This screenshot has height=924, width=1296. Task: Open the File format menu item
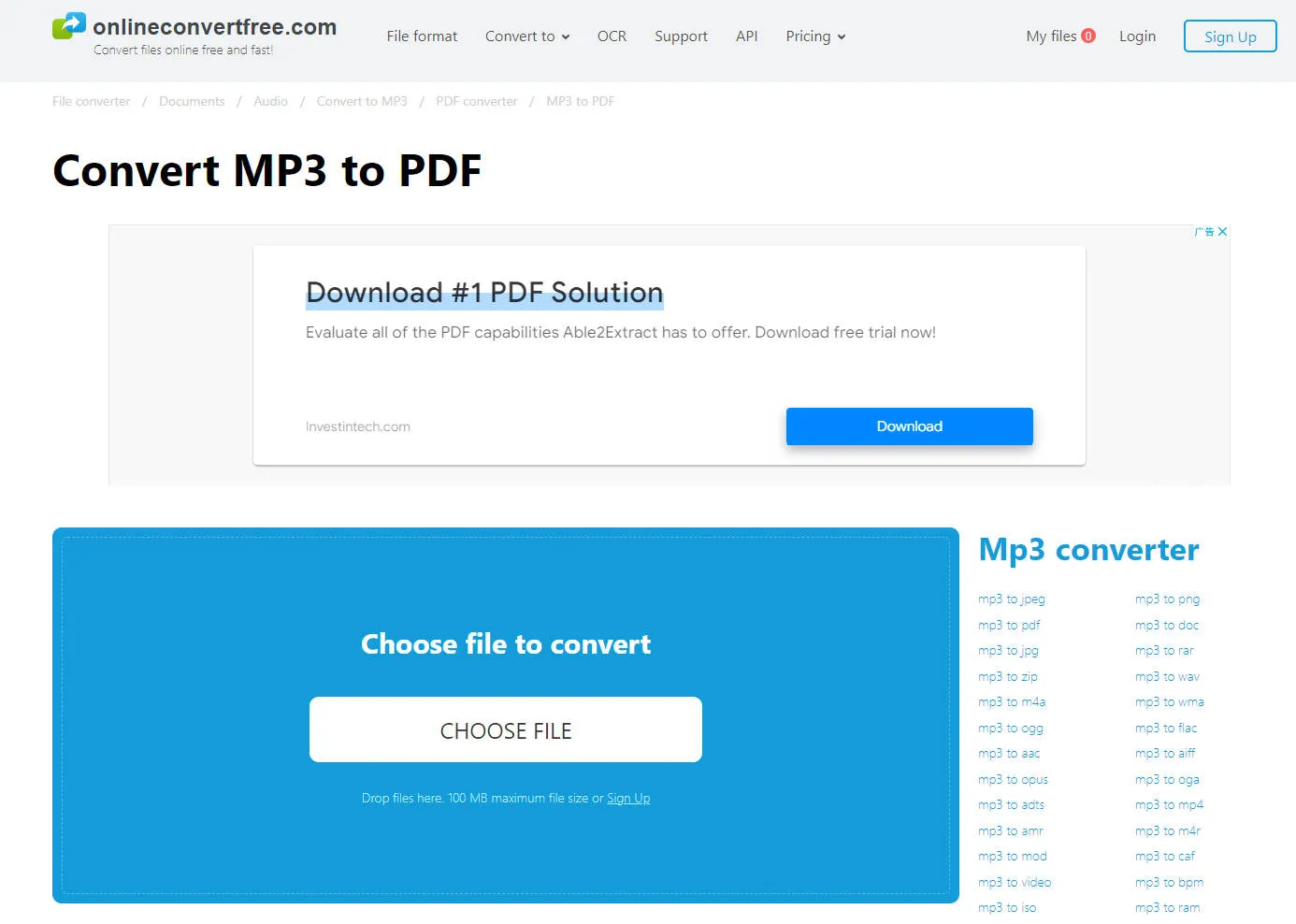[x=422, y=36]
